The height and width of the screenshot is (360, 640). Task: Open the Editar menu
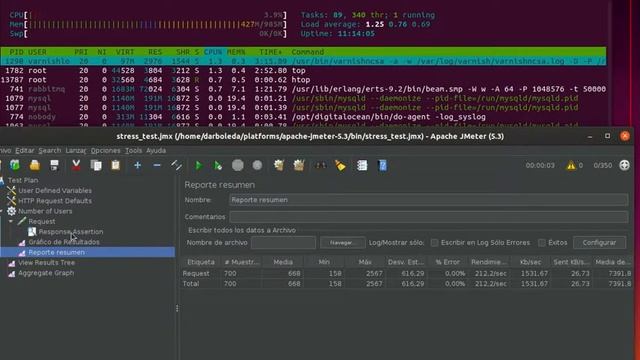pyautogui.click(x=24, y=151)
